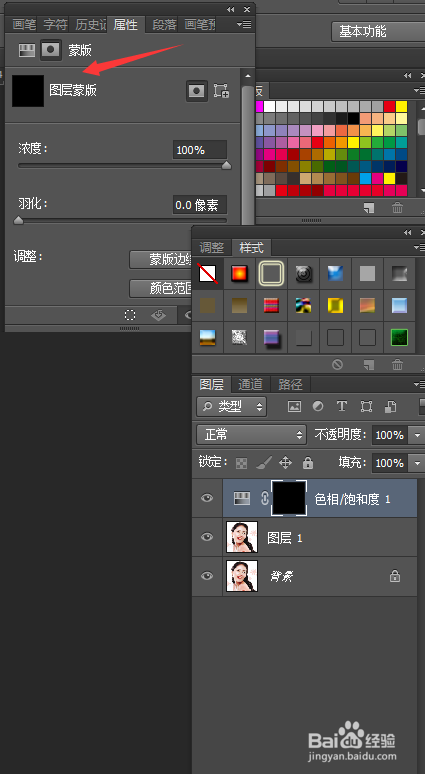Screen dimensions: 425x774
Task: Toggle the adjustment layer filter icon
Action: coord(318,407)
